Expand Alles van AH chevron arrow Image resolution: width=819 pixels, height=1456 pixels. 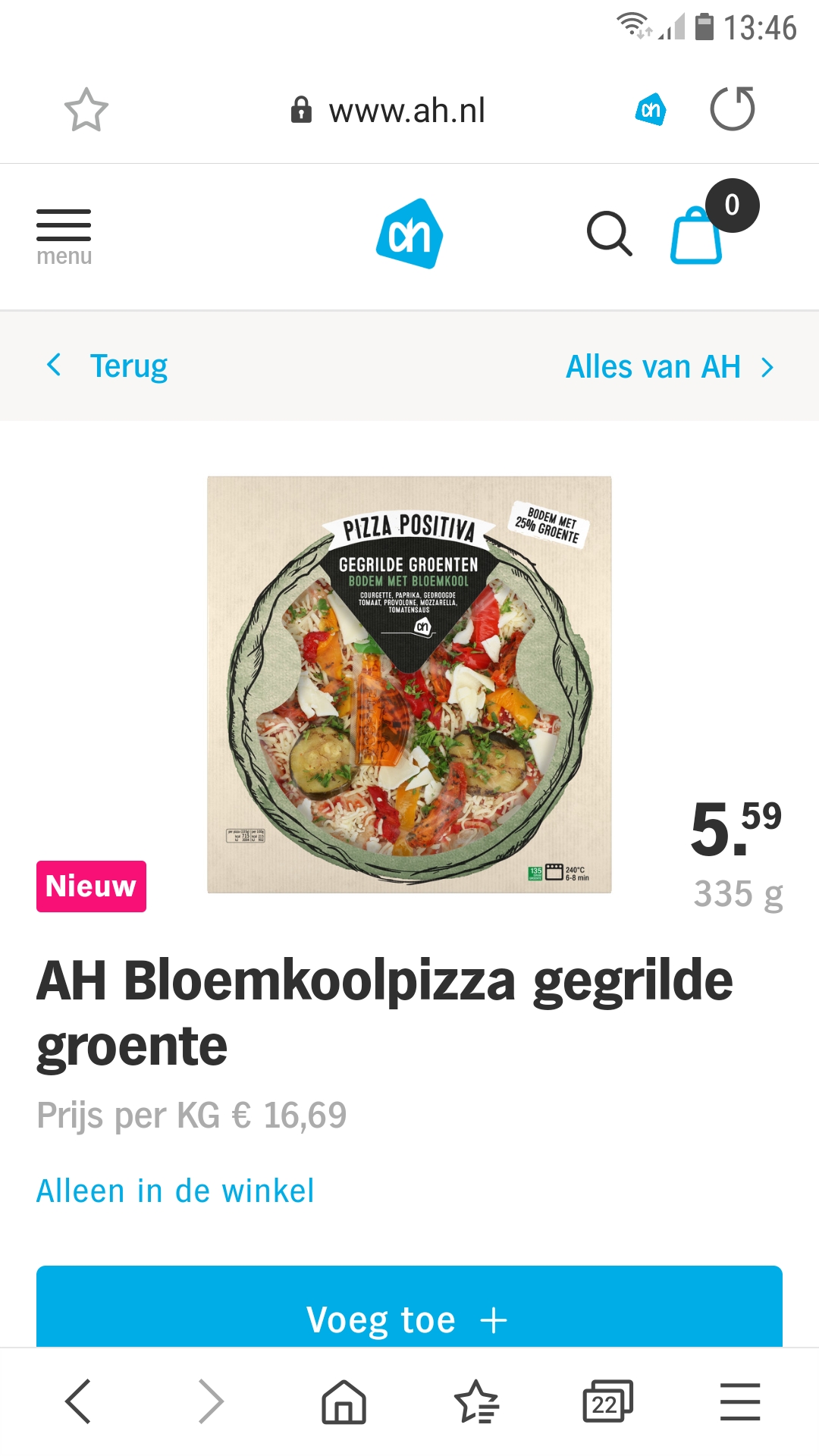(768, 368)
